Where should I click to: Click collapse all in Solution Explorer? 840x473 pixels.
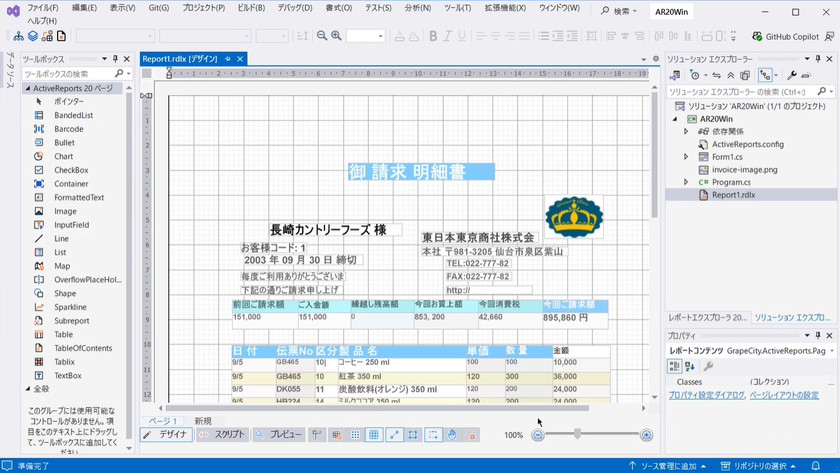730,75
